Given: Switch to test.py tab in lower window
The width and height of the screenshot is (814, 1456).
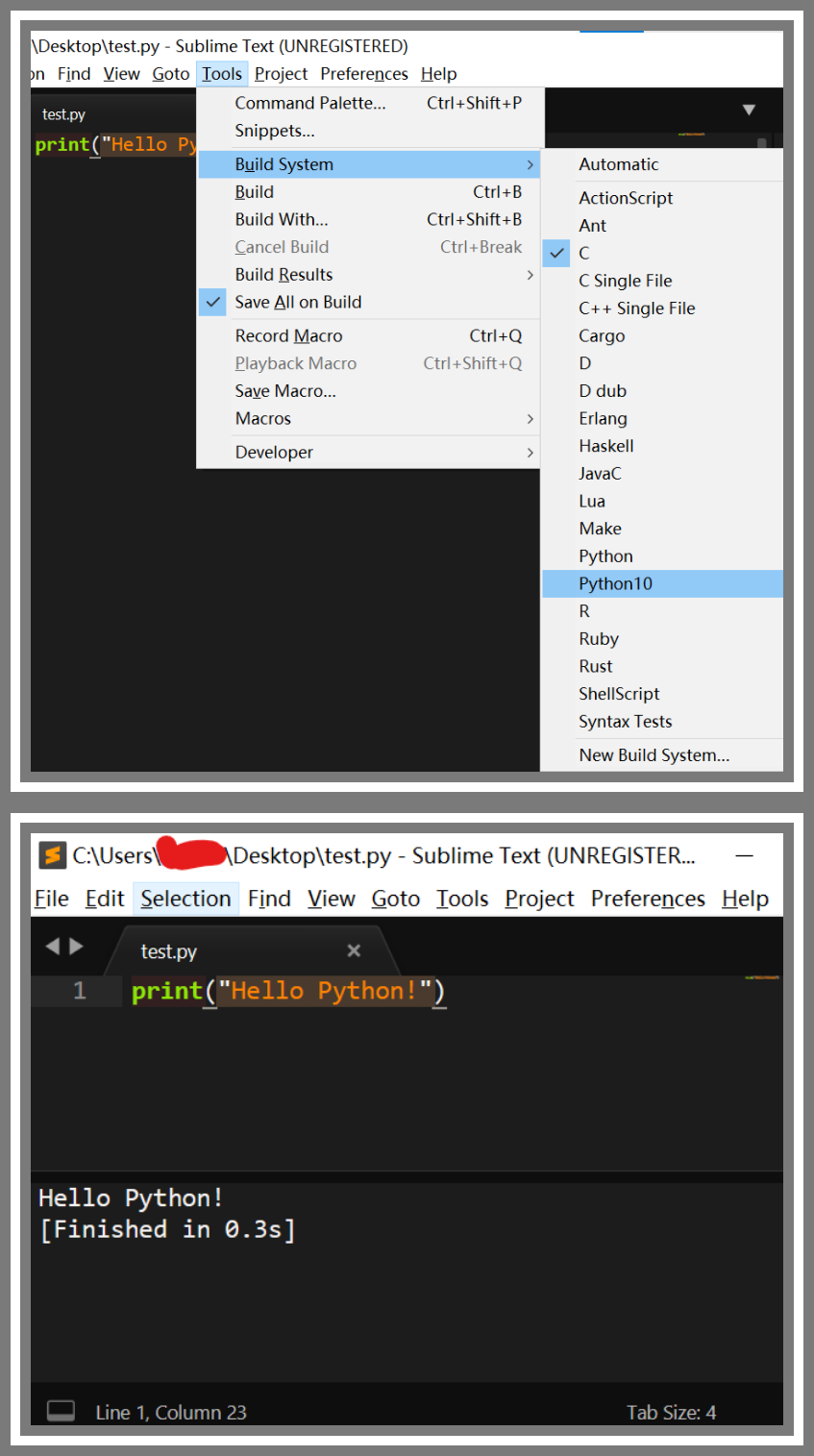Looking at the screenshot, I should coord(250,950).
